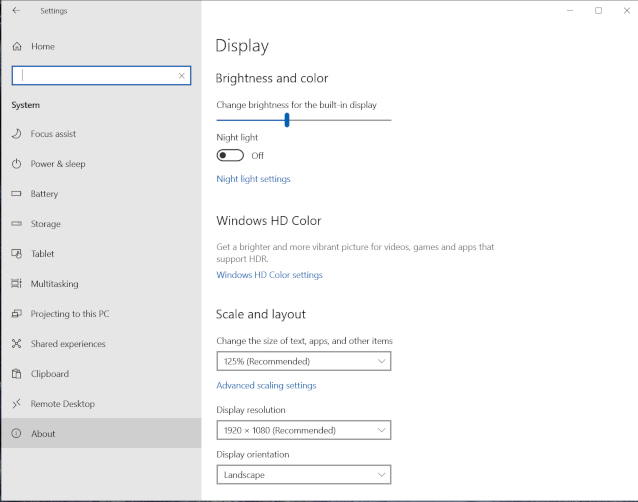Click the back arrow in Settings header
638x502 pixels.
click(15, 11)
